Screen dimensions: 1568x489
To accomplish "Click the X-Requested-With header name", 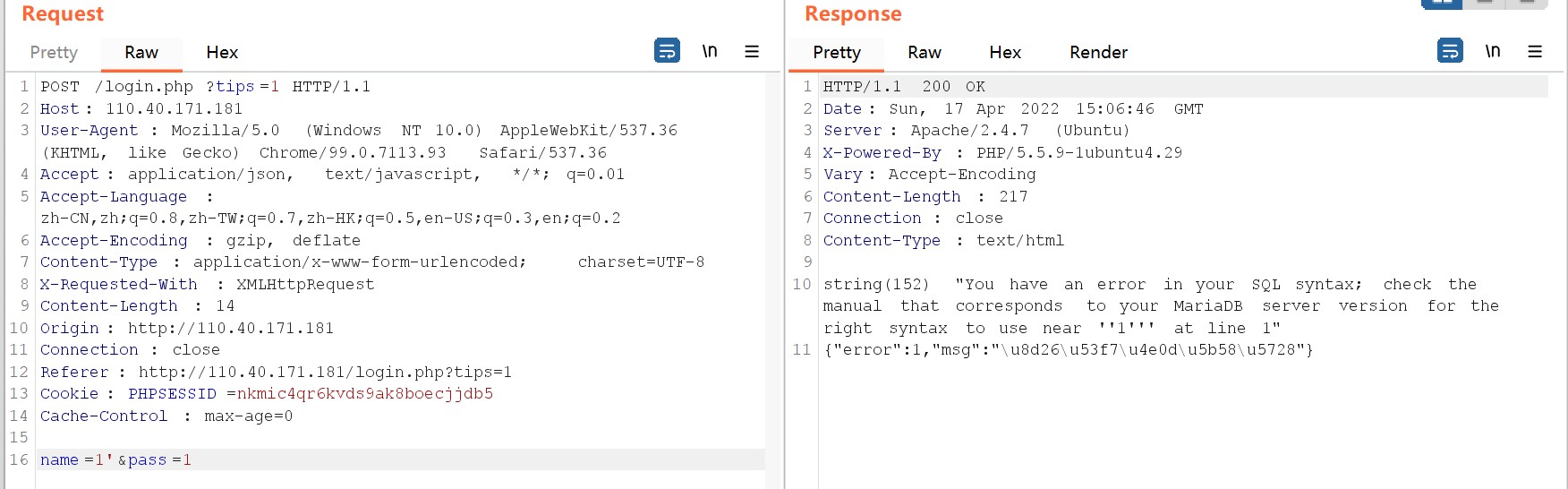I will tap(118, 284).
